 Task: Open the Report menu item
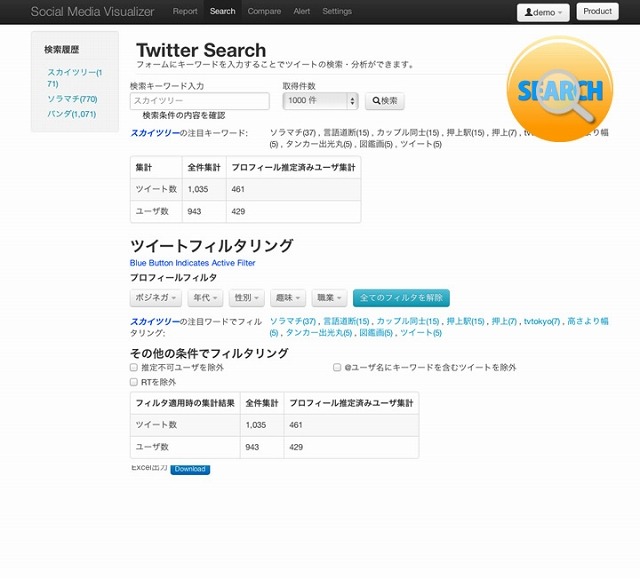click(x=185, y=12)
